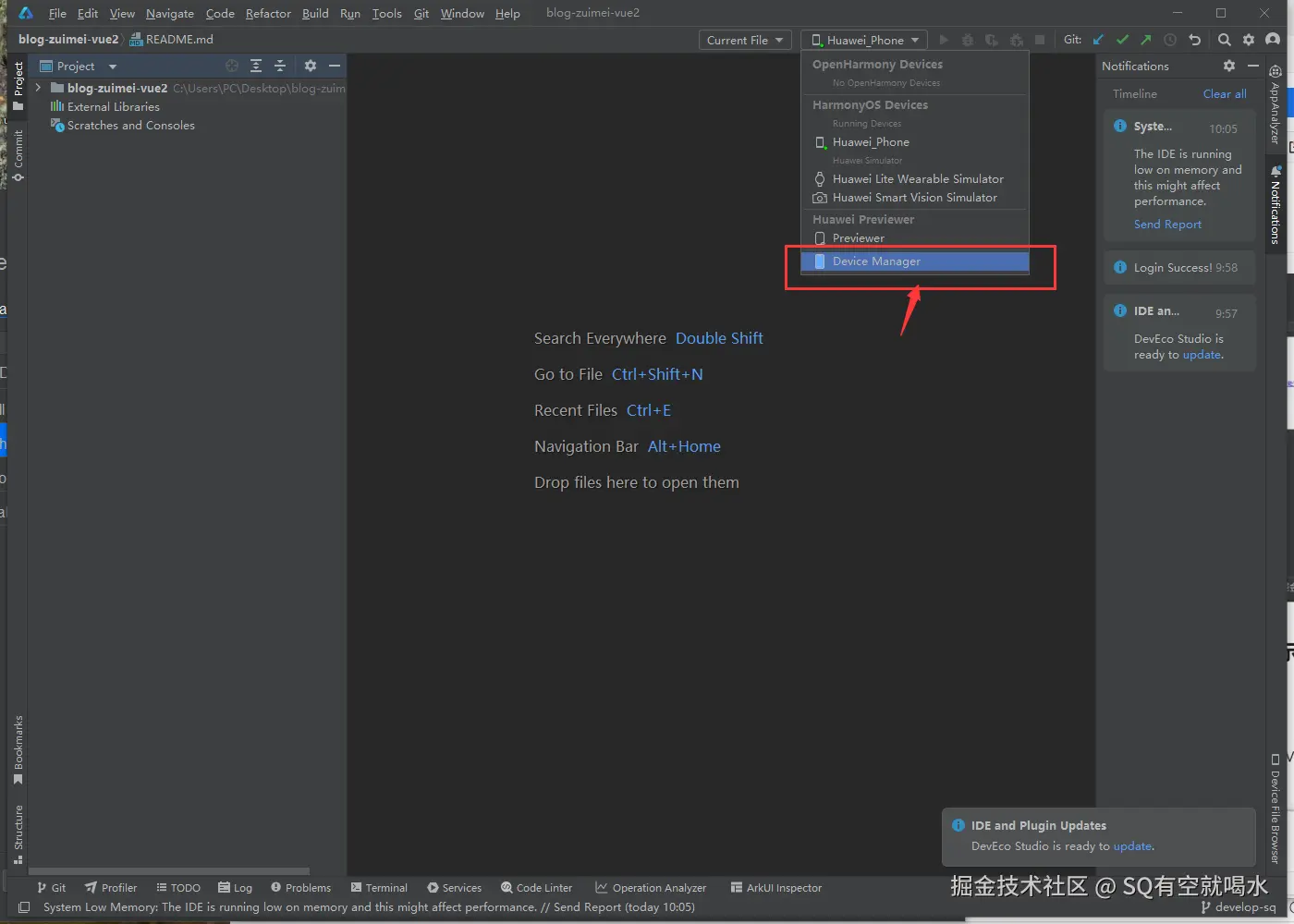
Task: Open the Code Linter tool window
Action: (536, 887)
